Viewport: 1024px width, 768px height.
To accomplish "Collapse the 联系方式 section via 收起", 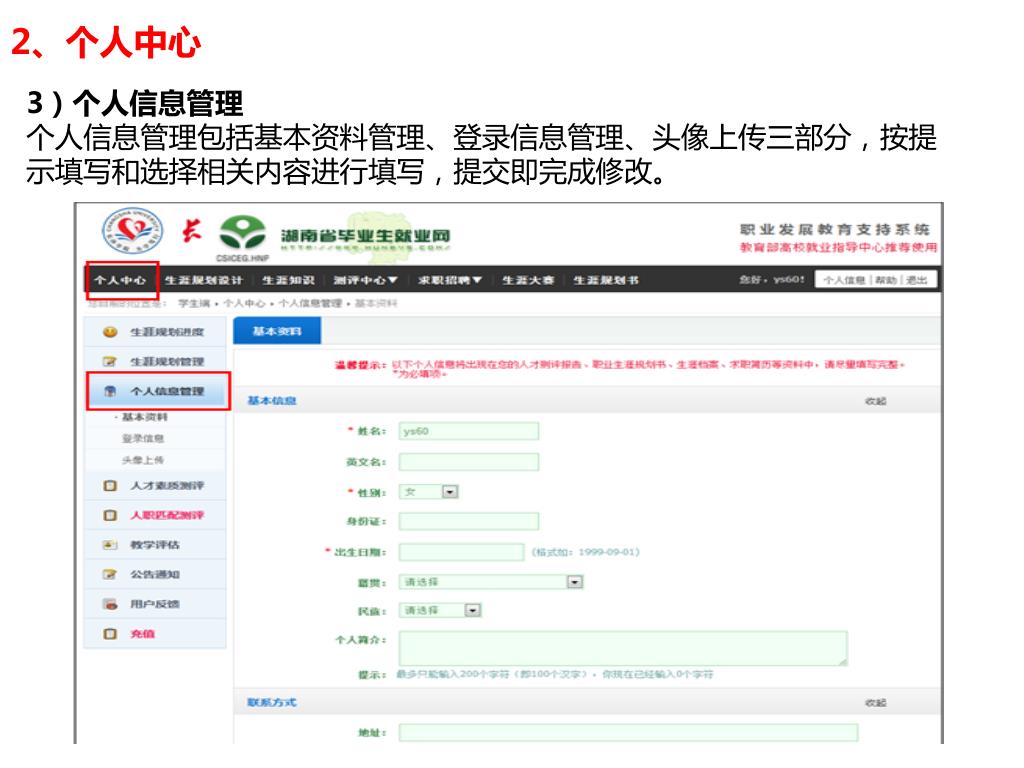I will click(x=876, y=703).
